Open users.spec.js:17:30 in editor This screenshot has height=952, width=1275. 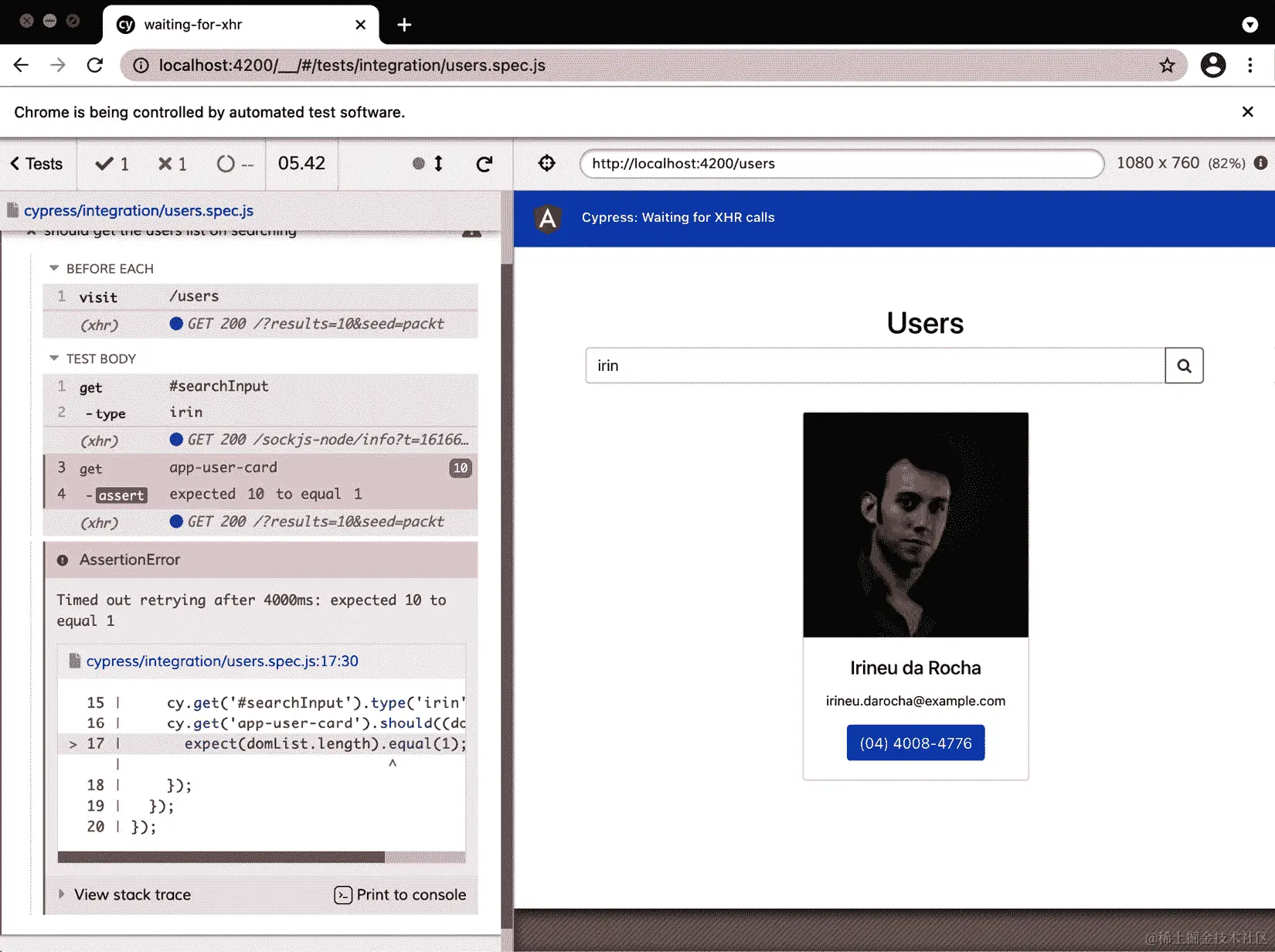click(222, 661)
